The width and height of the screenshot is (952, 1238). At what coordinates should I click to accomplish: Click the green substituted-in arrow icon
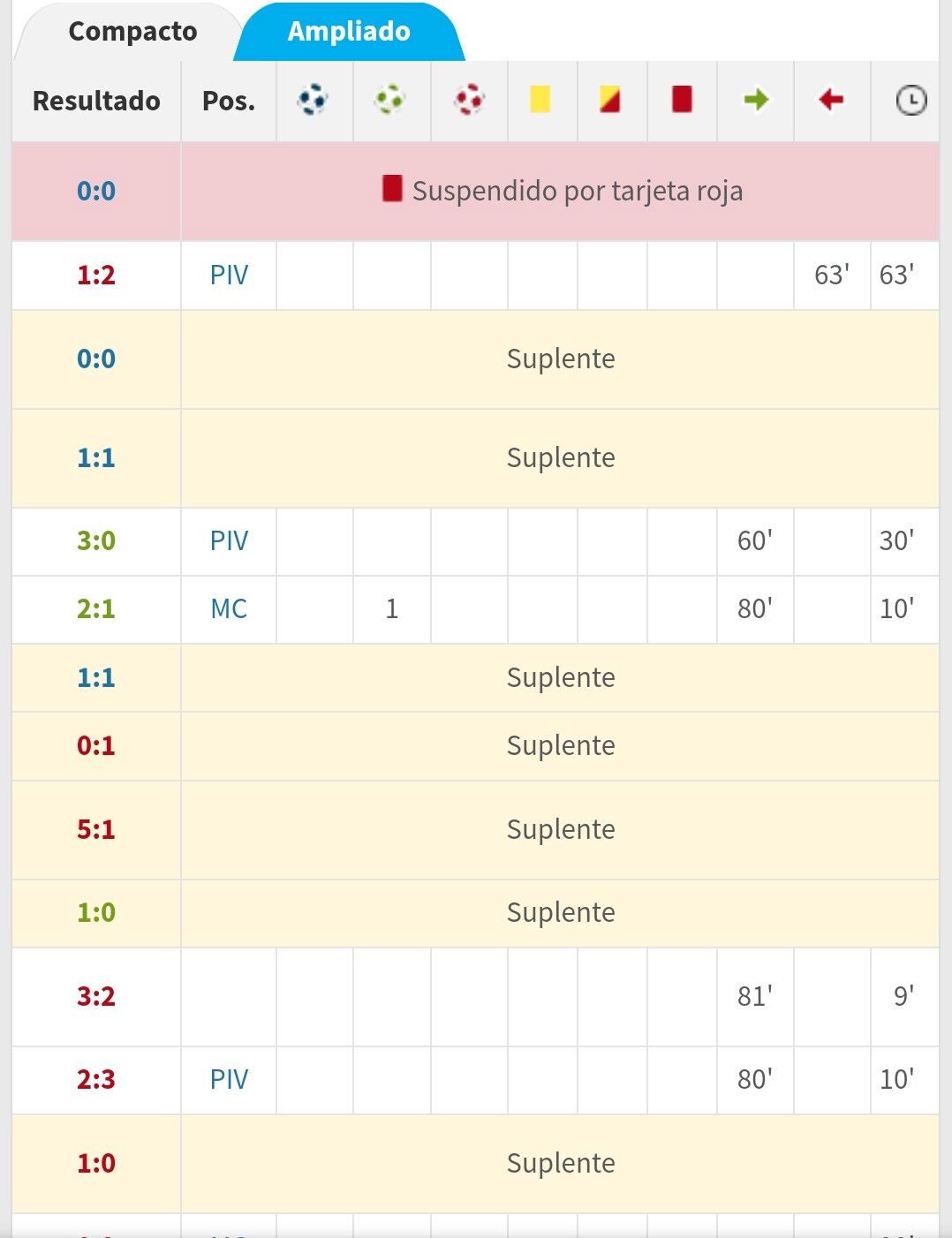[756, 100]
